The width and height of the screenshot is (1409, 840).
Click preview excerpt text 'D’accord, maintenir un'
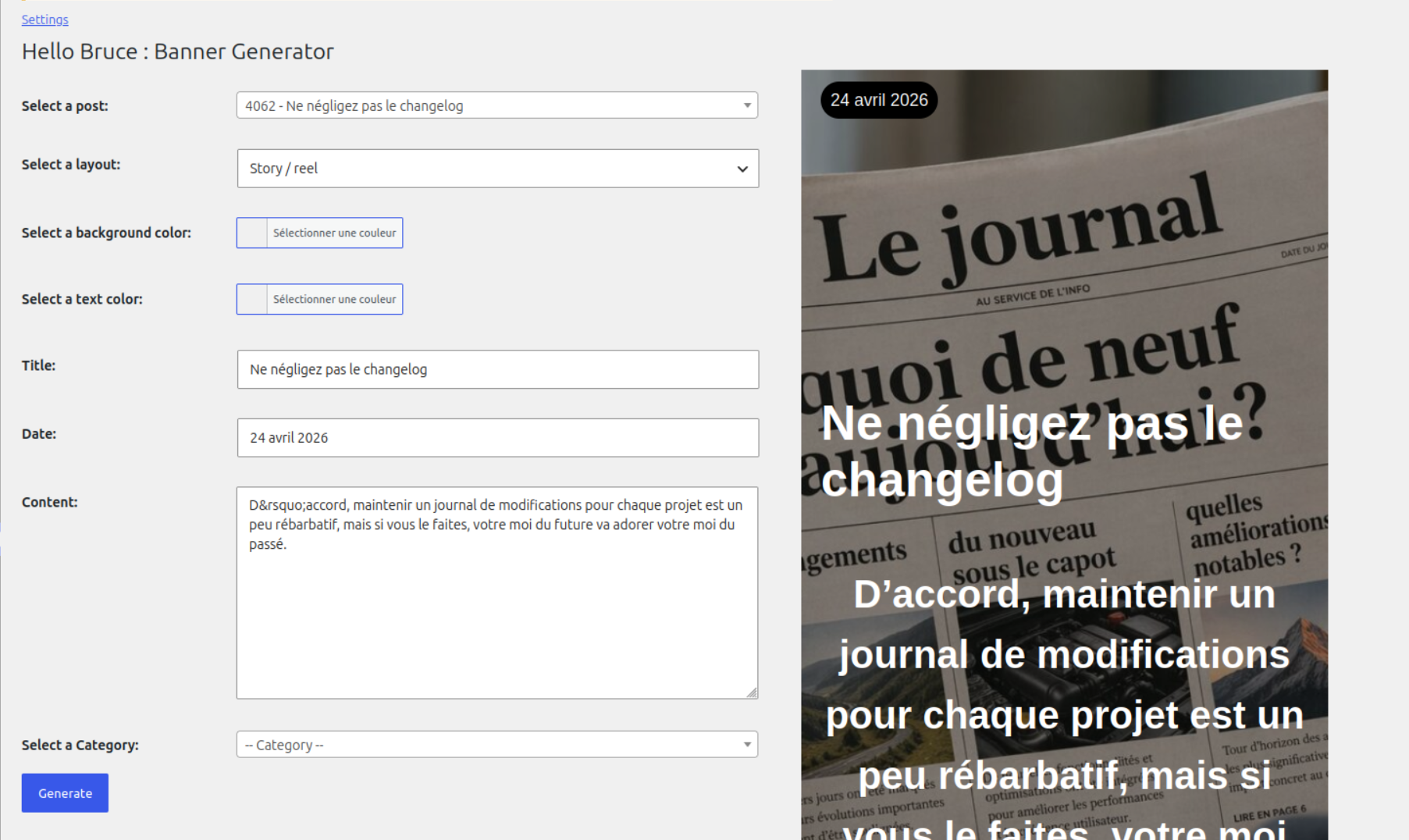pyautogui.click(x=1064, y=595)
